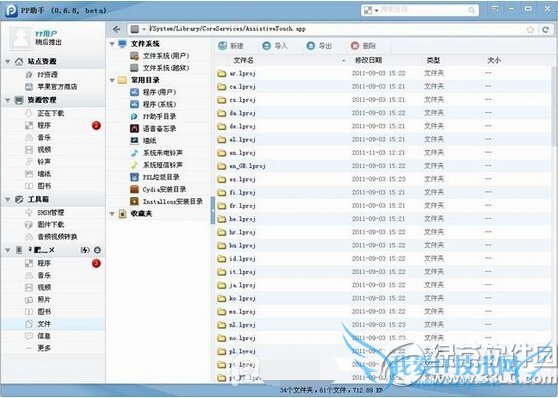Click the 删除 (Delete) toolbar button
Image resolution: width=558 pixels, height=398 pixels.
364,46
